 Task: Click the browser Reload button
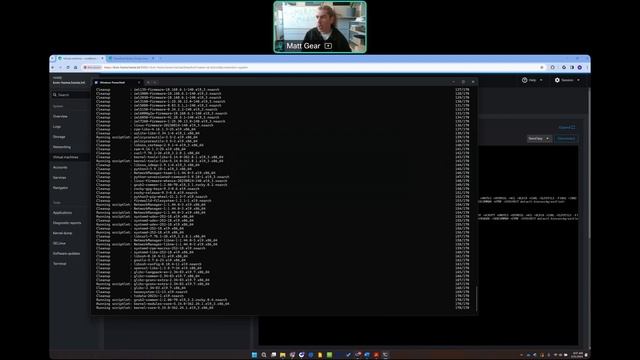68,67
